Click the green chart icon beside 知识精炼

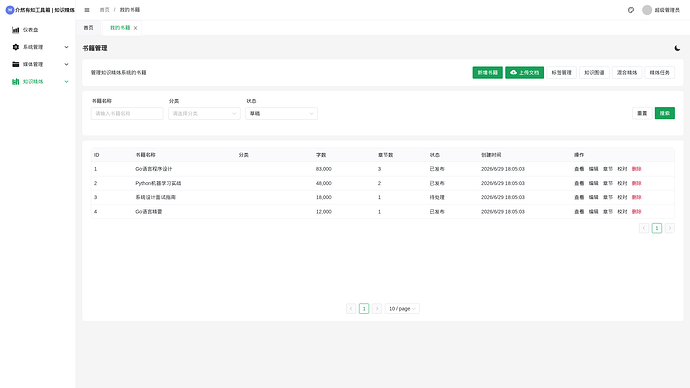tap(15, 81)
